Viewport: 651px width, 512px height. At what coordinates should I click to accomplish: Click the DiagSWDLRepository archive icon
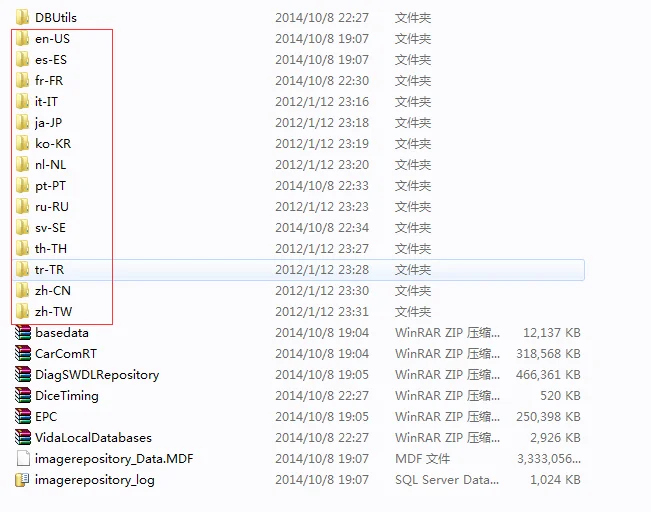click(23, 374)
